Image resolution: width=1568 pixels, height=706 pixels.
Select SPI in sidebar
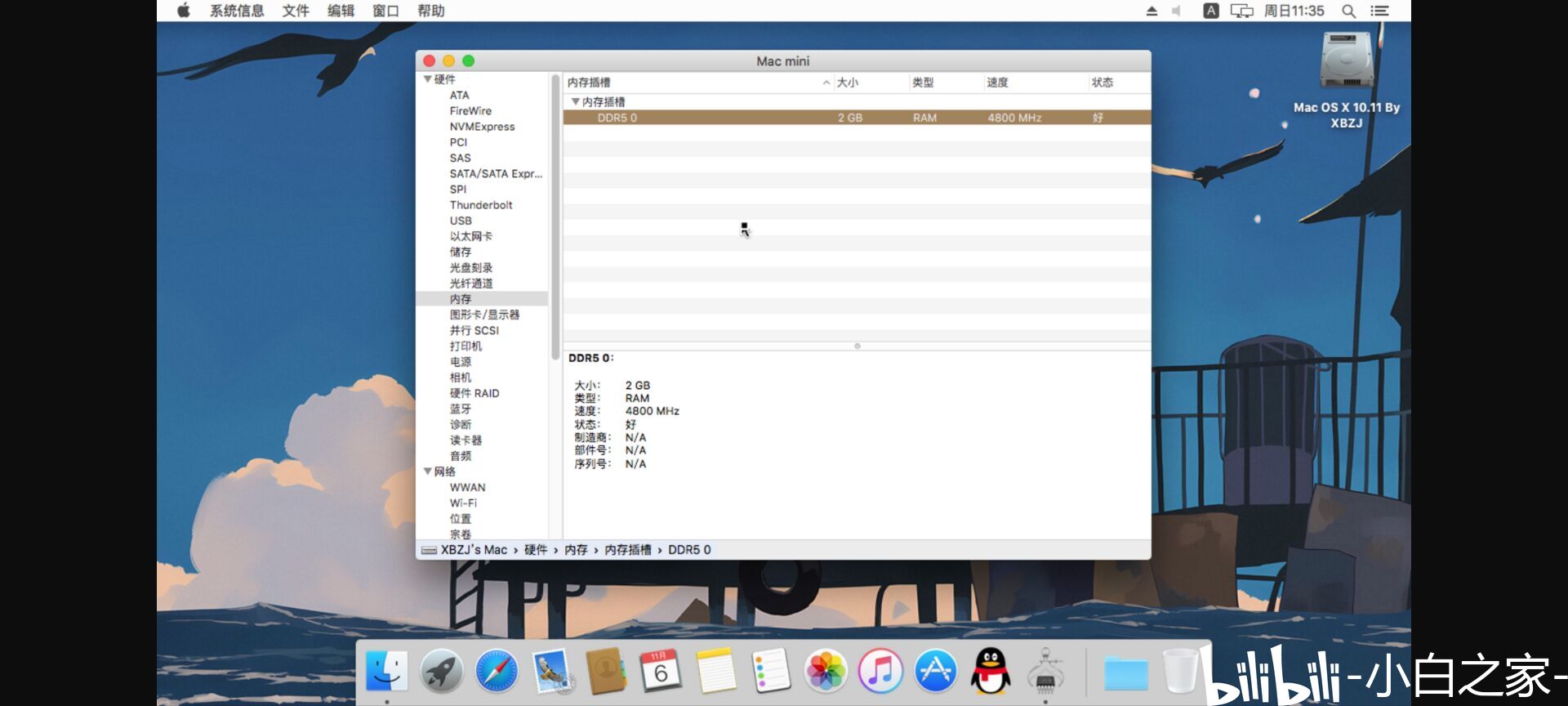click(x=458, y=190)
